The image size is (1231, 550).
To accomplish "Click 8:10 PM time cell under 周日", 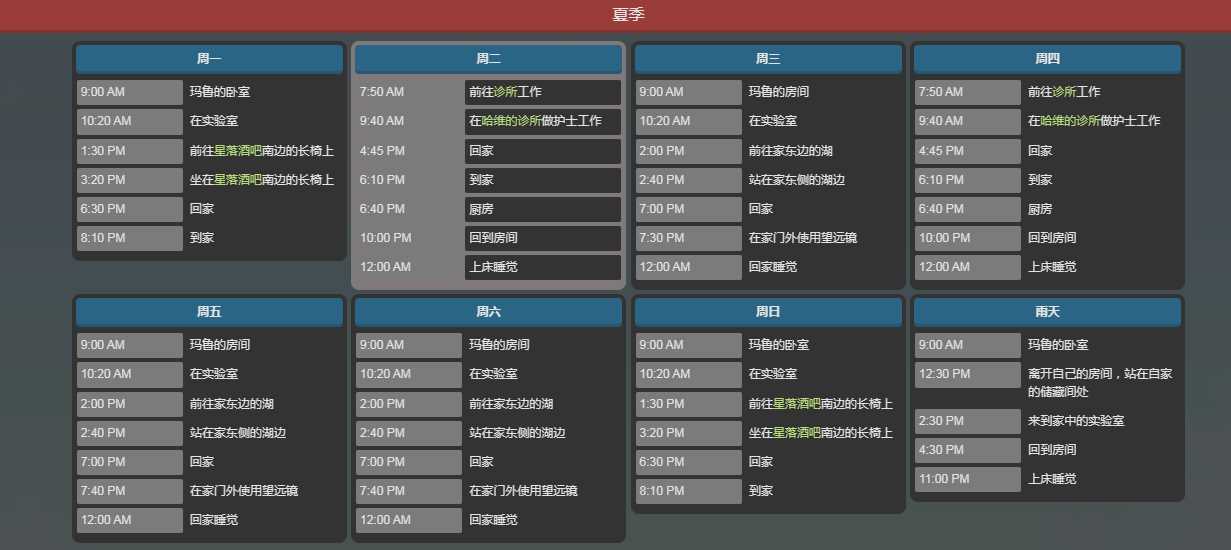I will (x=689, y=491).
